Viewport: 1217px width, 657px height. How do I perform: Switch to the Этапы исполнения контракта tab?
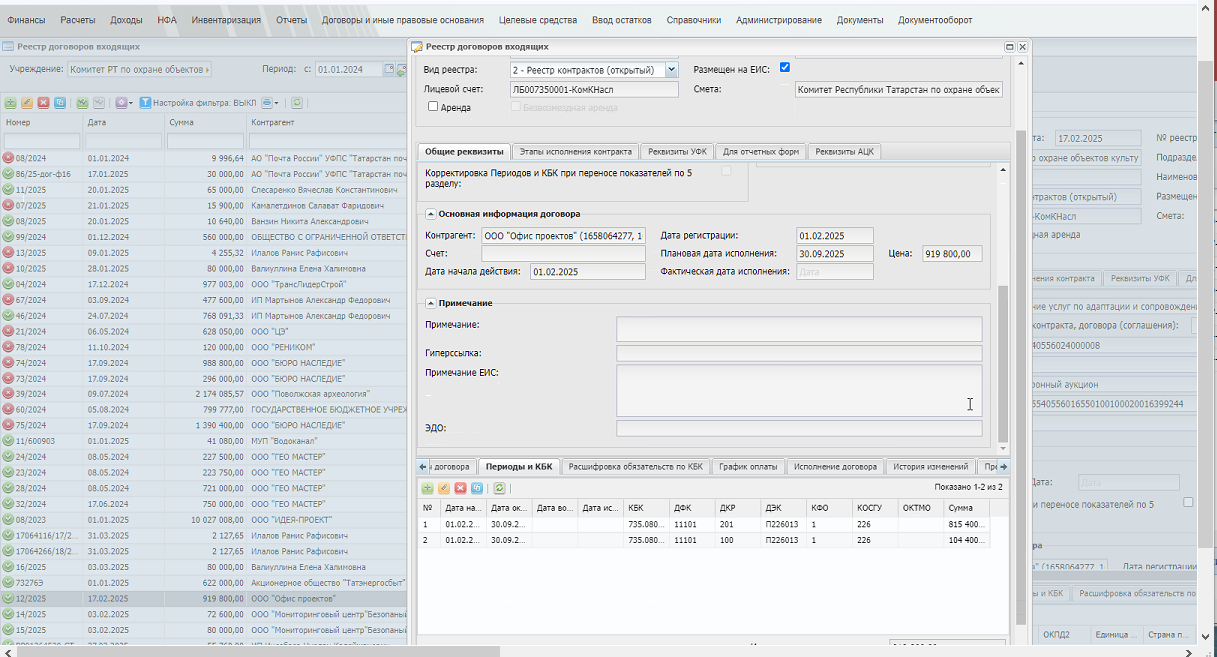(x=576, y=152)
